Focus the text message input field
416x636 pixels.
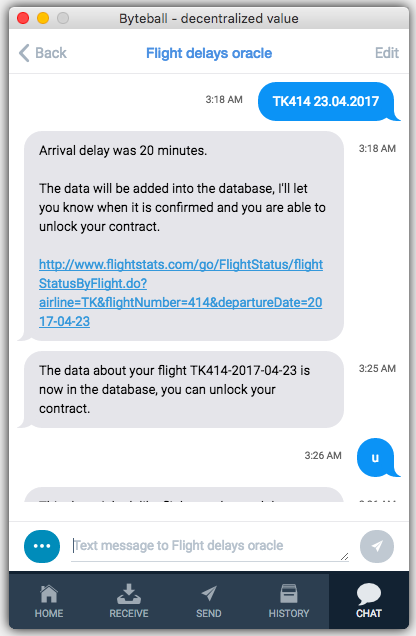click(x=210, y=546)
